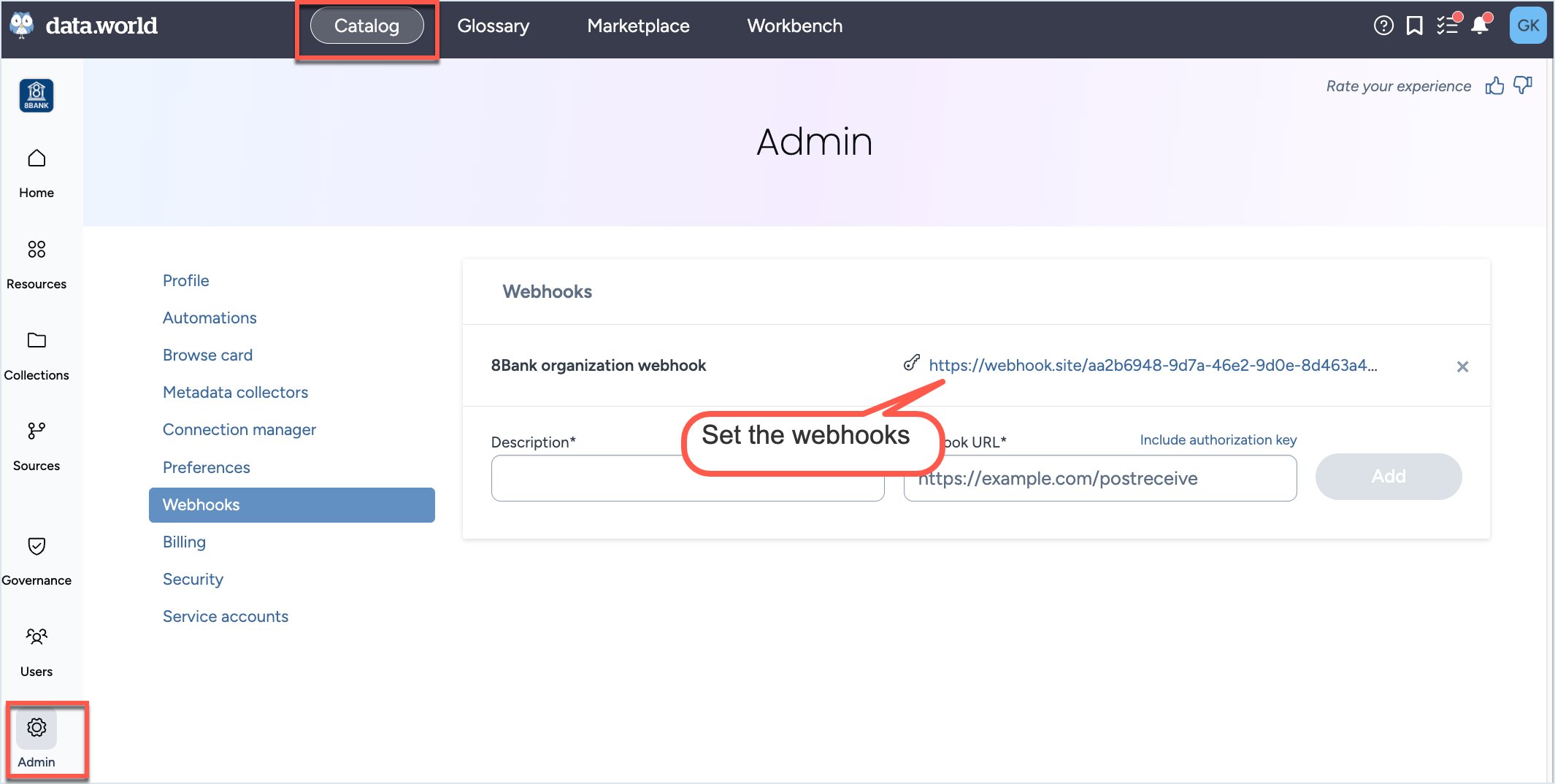The image size is (1555, 784).
Task: Click the thumbs down rating icon
Action: tap(1523, 86)
